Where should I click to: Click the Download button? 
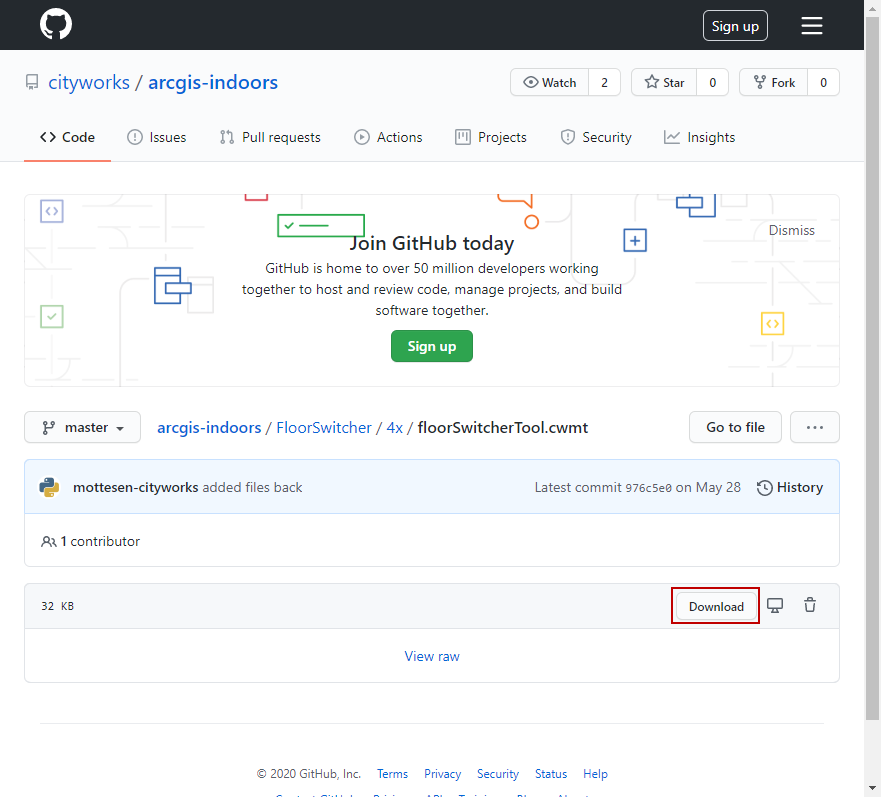pyautogui.click(x=716, y=606)
